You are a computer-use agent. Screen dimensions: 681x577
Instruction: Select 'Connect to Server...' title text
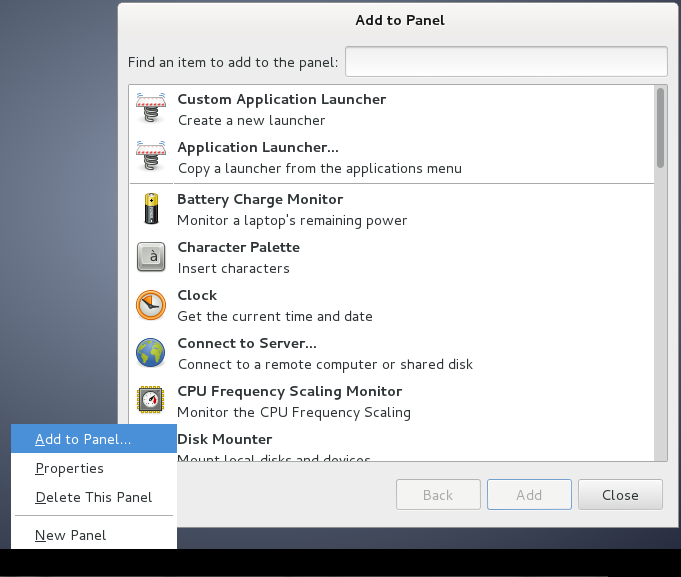[x=247, y=343]
